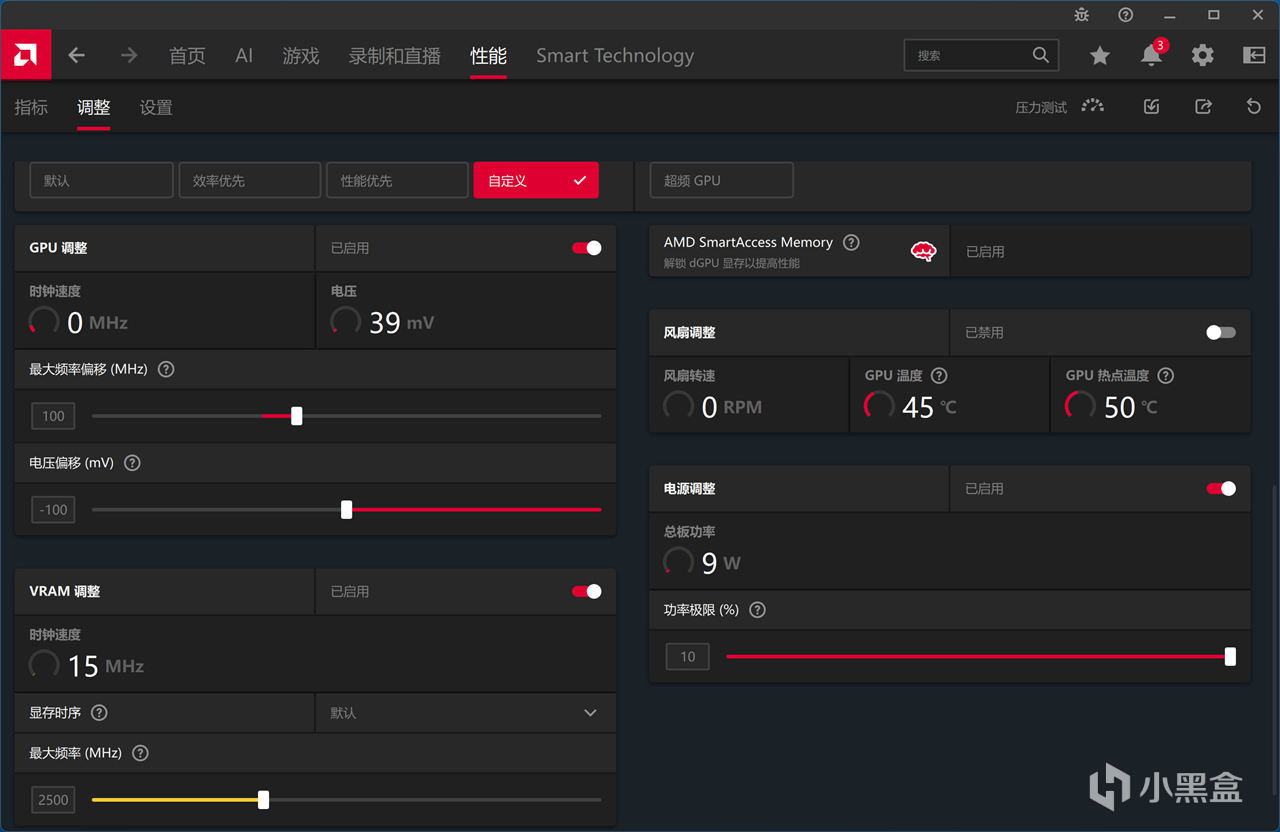Open the 录制和直播 tab

(395, 56)
